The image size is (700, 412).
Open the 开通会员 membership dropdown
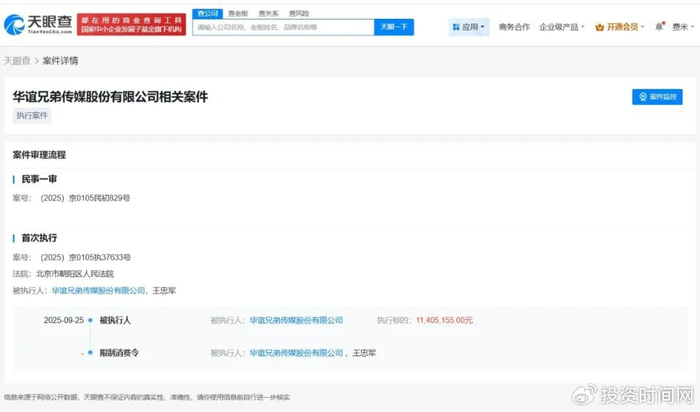(x=620, y=27)
